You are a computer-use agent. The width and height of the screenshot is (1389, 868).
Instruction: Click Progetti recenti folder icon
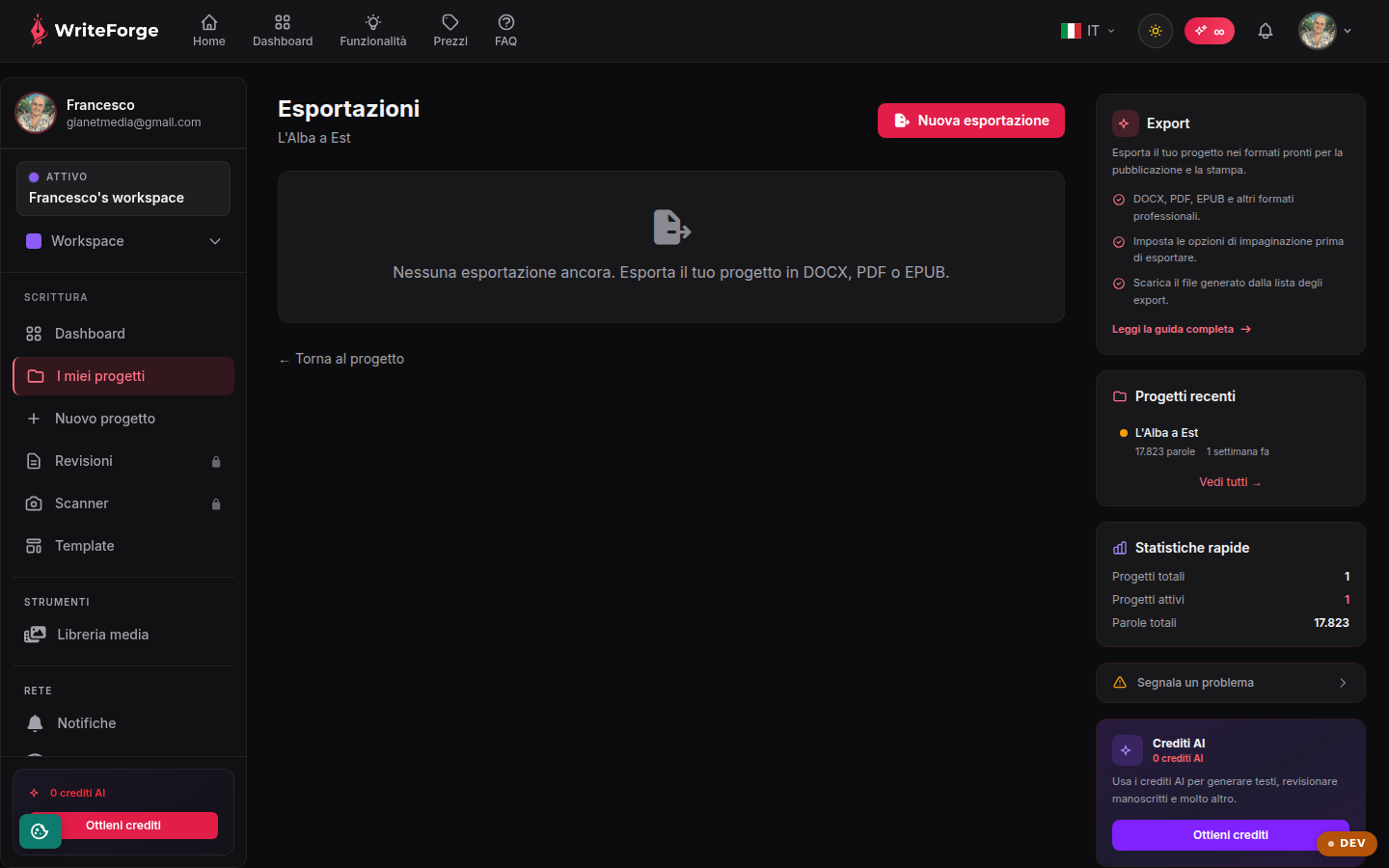tap(1120, 396)
